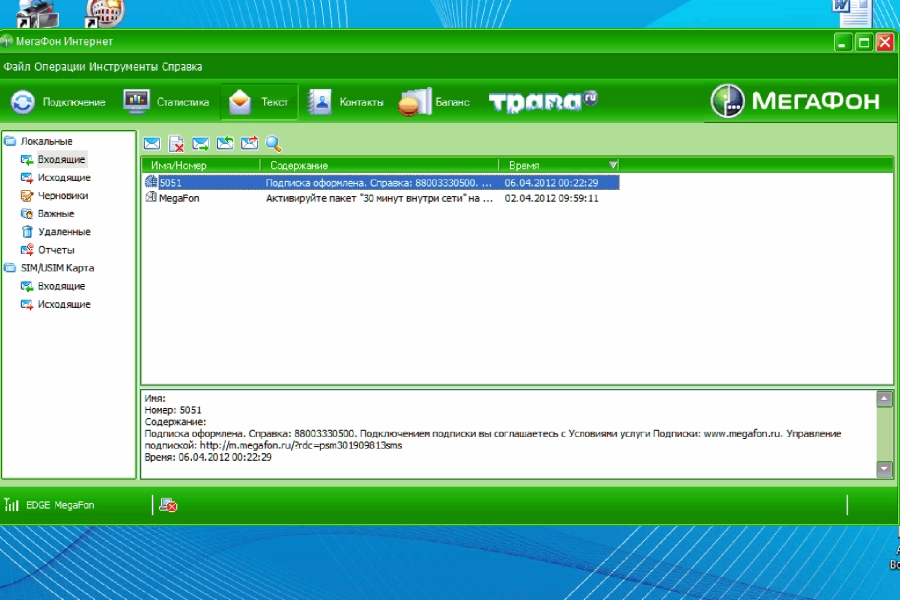
Task: Open the Операции menu
Action: (60, 67)
